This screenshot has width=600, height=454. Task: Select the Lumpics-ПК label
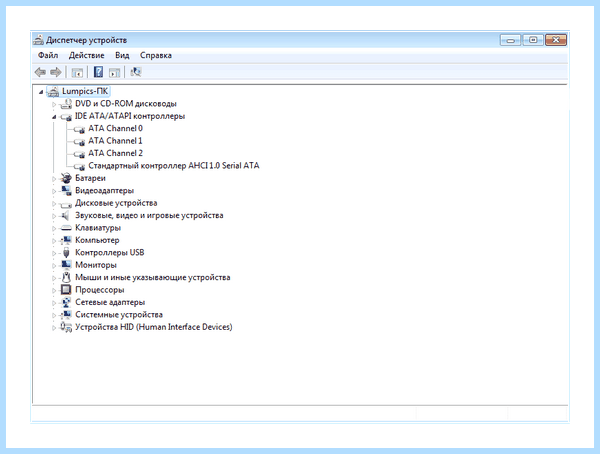[85, 91]
